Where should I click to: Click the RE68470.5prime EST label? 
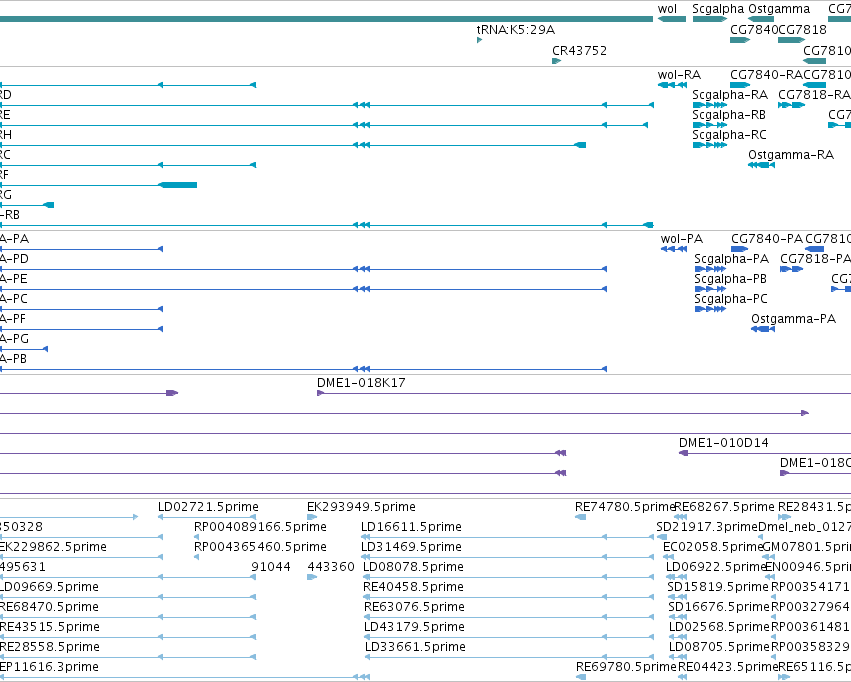coord(49,608)
